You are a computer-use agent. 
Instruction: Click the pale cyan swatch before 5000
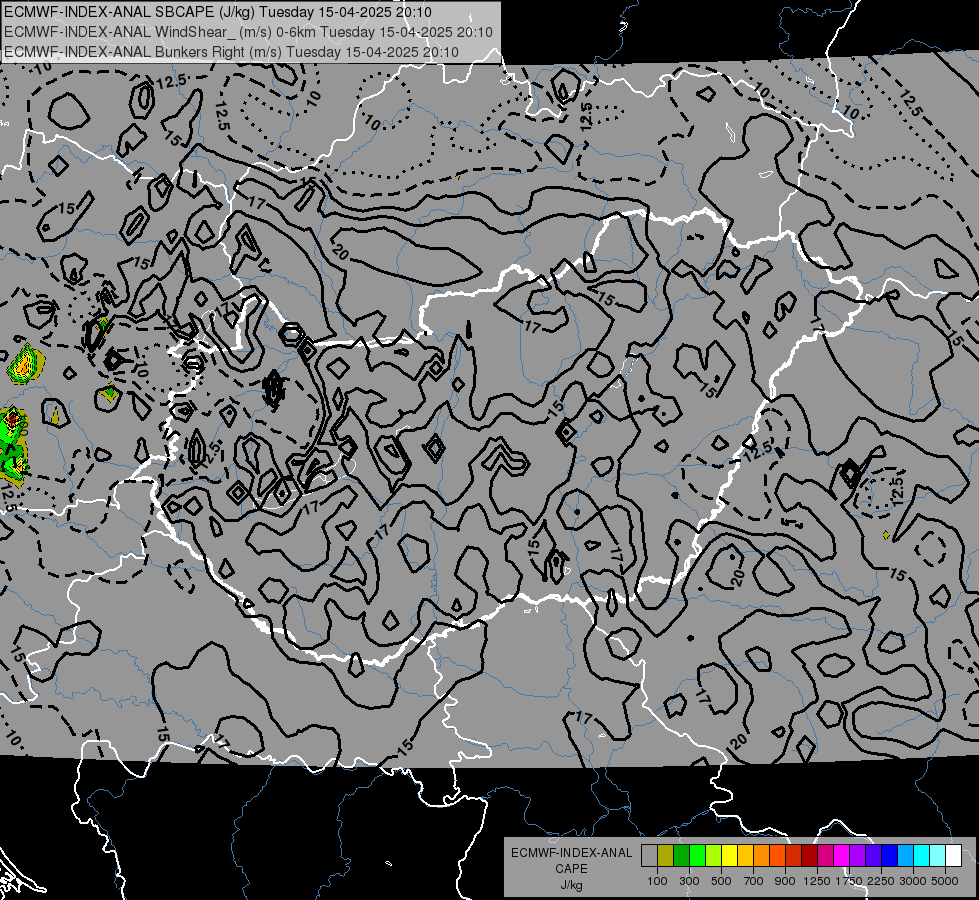[938, 855]
